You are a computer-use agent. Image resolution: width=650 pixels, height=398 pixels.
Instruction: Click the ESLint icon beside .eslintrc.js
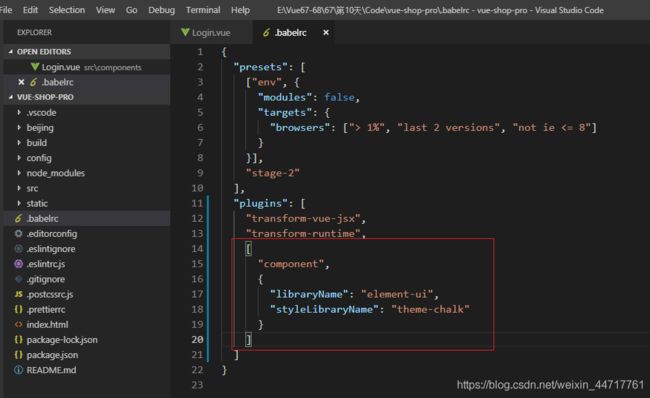pos(18,264)
